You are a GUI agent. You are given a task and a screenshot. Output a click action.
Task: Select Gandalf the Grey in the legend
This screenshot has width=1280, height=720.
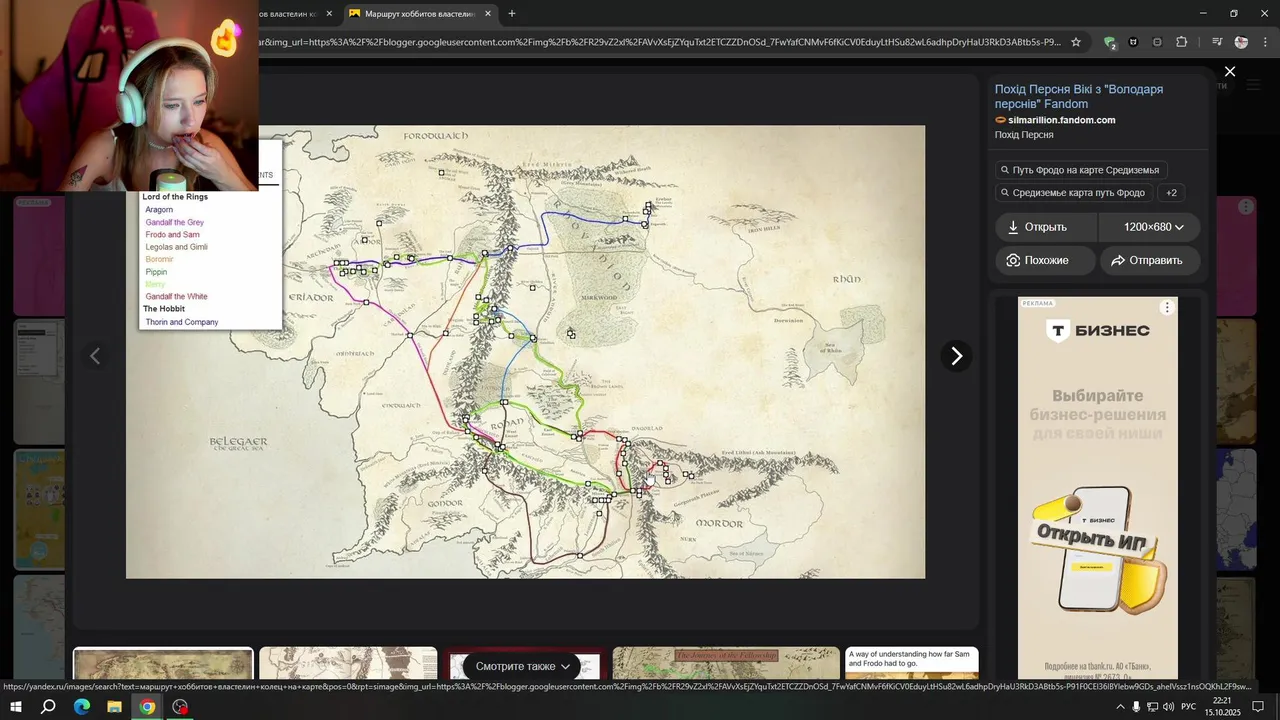pos(175,222)
